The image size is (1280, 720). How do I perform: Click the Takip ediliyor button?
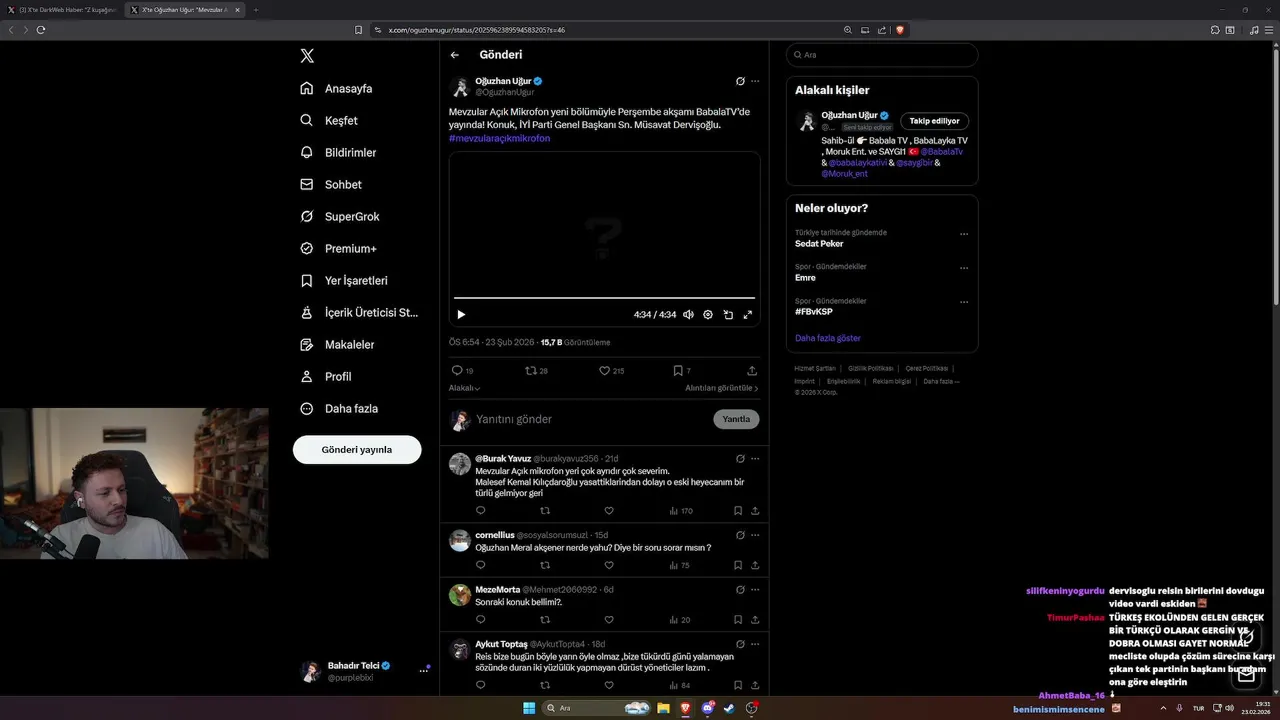coord(934,121)
